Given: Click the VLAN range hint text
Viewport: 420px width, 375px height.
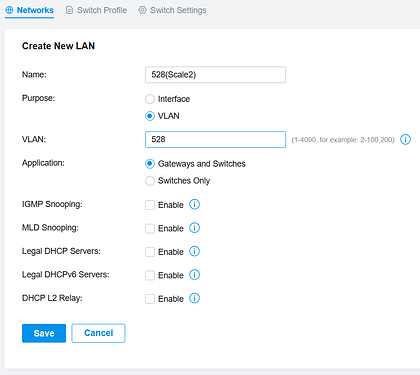Looking at the screenshot, I should 343,140.
